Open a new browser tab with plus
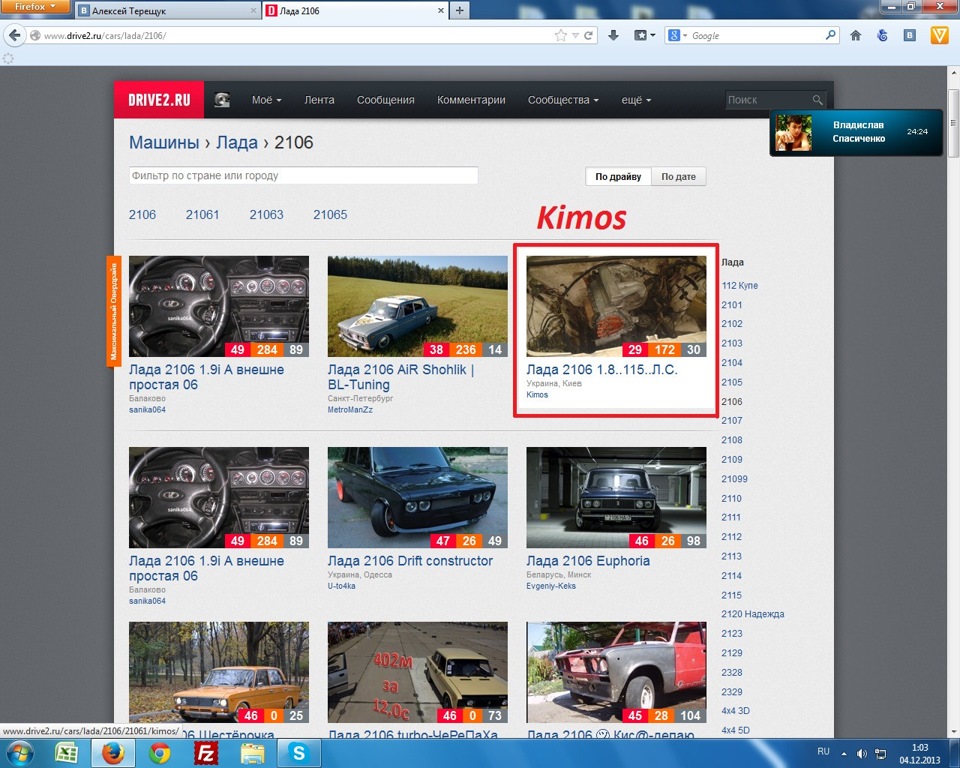 click(x=459, y=10)
